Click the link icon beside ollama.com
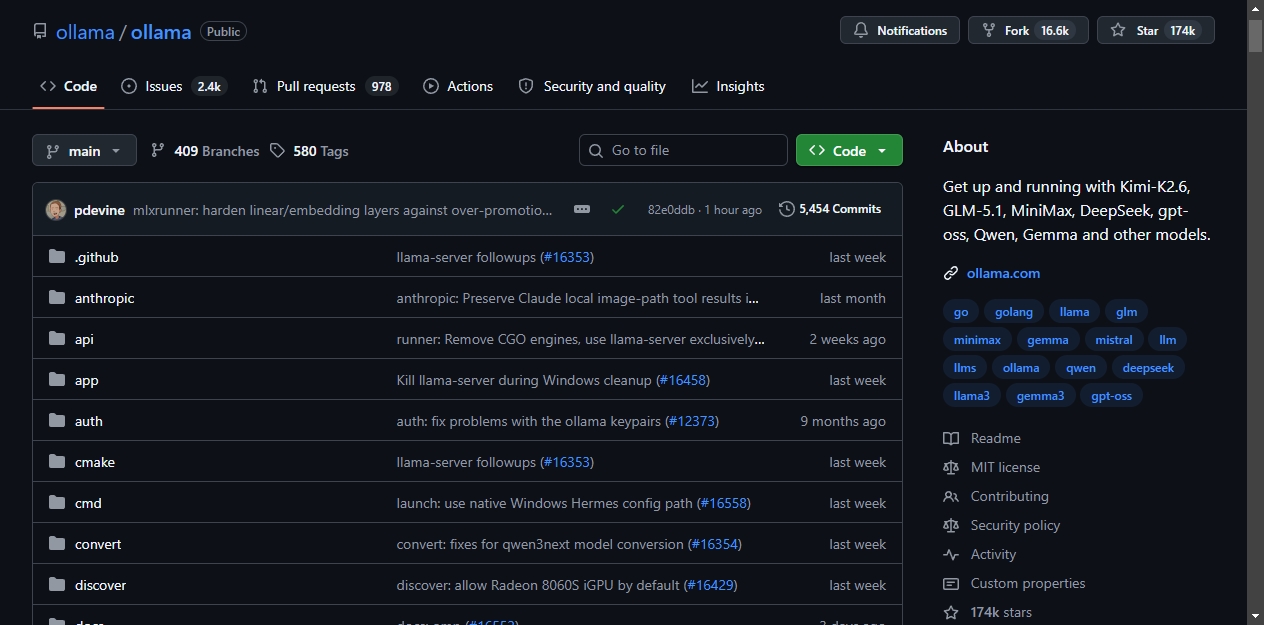 [951, 273]
